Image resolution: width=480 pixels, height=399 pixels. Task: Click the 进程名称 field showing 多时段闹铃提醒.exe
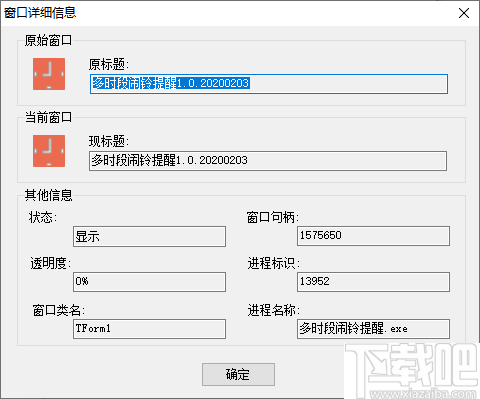click(373, 329)
